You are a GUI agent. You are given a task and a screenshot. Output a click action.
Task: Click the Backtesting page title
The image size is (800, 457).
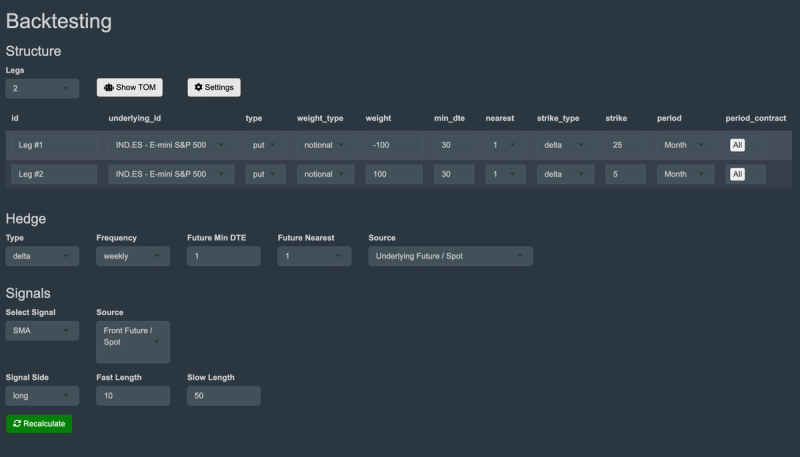[x=59, y=21]
